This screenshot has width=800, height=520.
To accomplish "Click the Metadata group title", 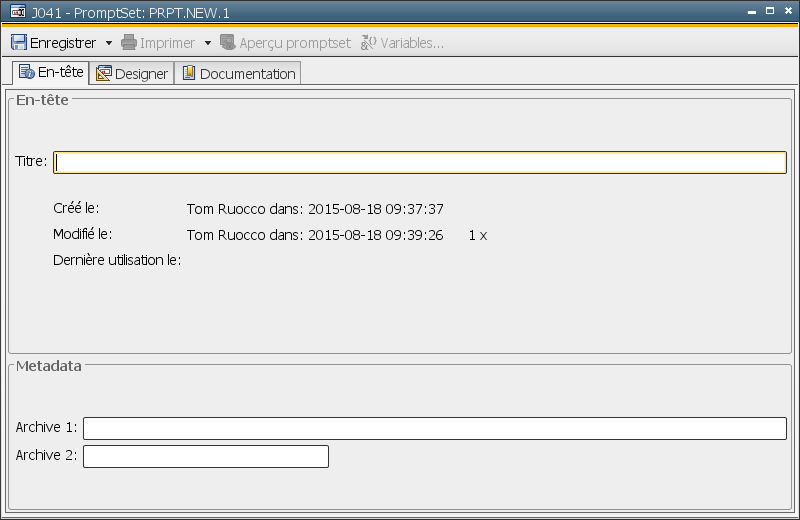I will point(48,366).
